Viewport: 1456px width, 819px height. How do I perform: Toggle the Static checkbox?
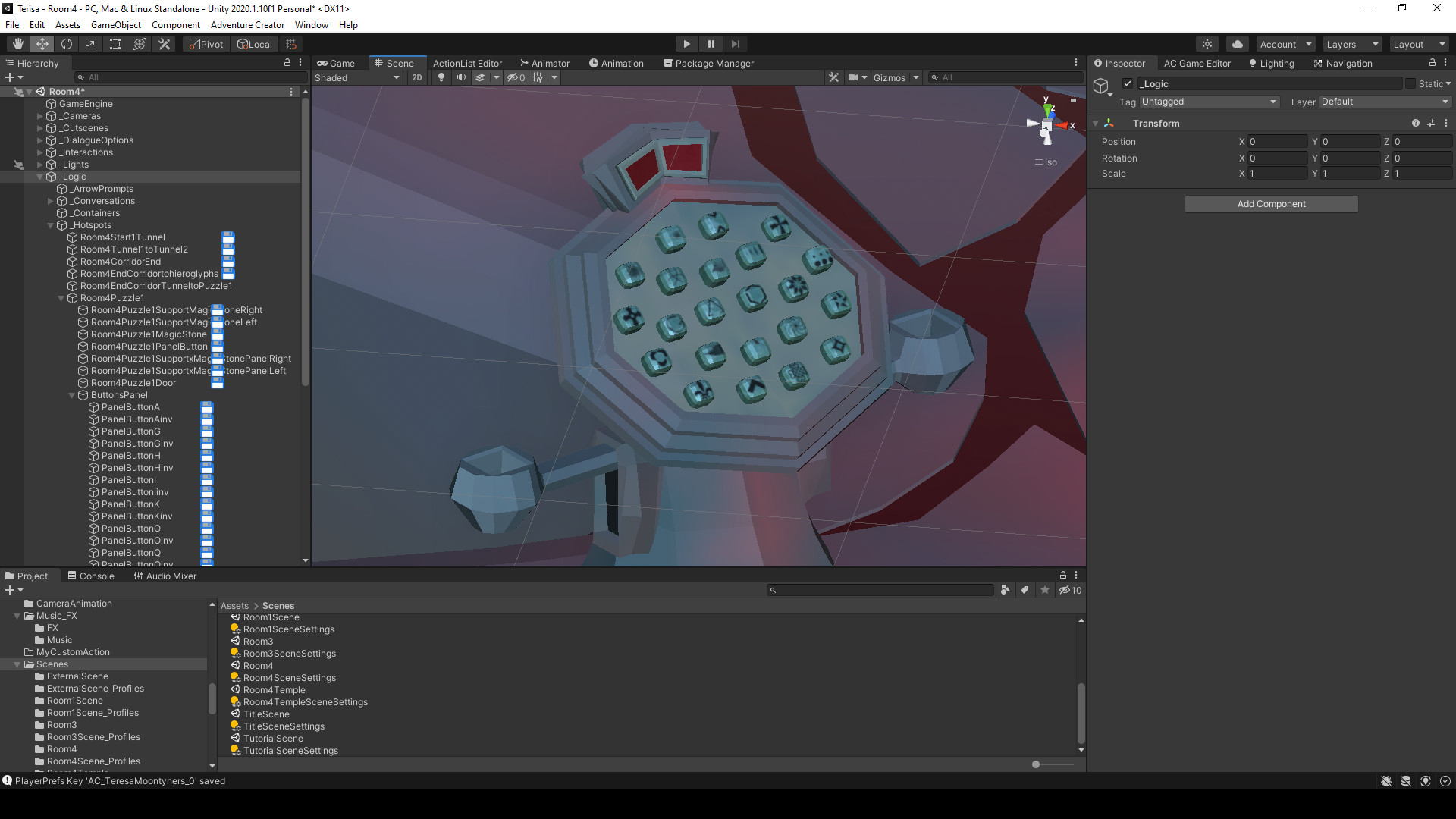coord(1410,84)
